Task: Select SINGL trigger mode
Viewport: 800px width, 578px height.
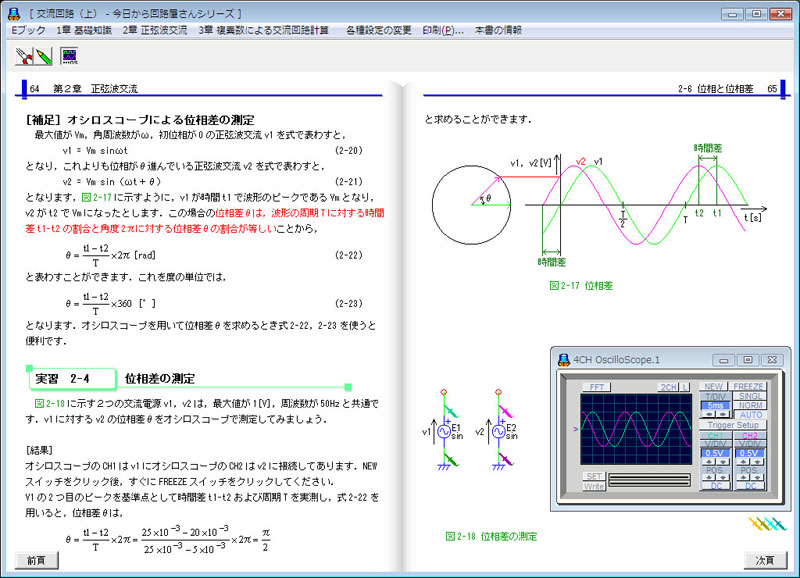Action: (x=750, y=396)
